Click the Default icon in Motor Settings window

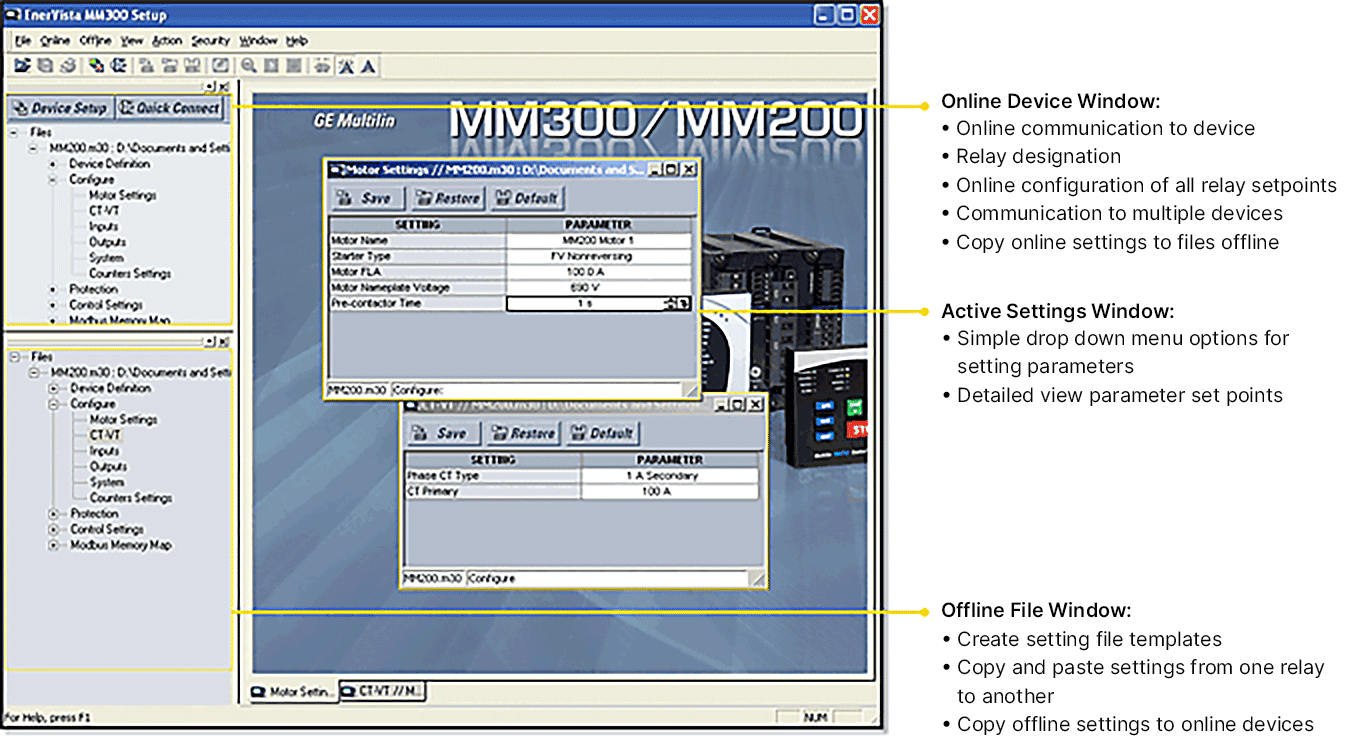503,198
